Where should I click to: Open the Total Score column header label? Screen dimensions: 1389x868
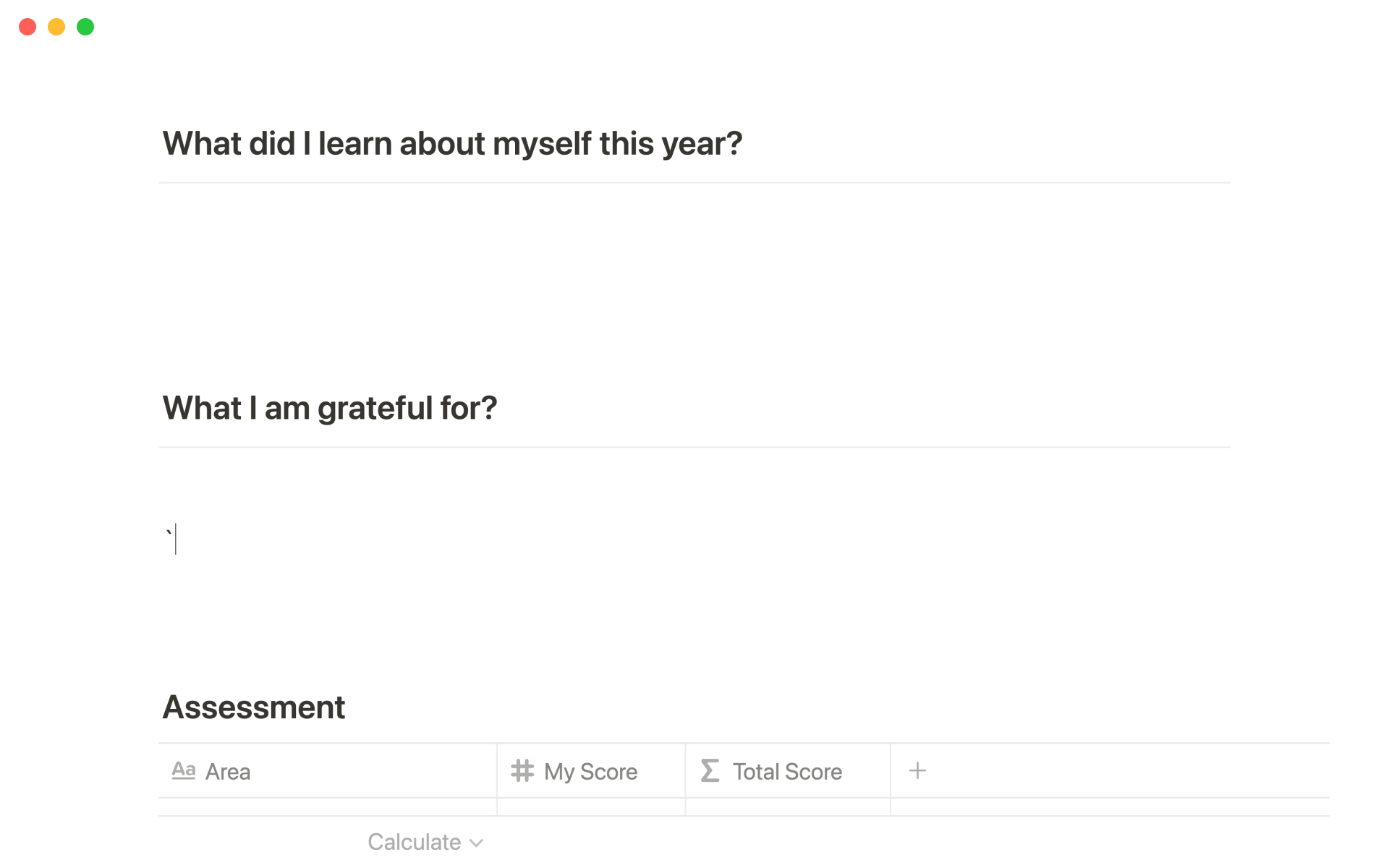(x=787, y=772)
